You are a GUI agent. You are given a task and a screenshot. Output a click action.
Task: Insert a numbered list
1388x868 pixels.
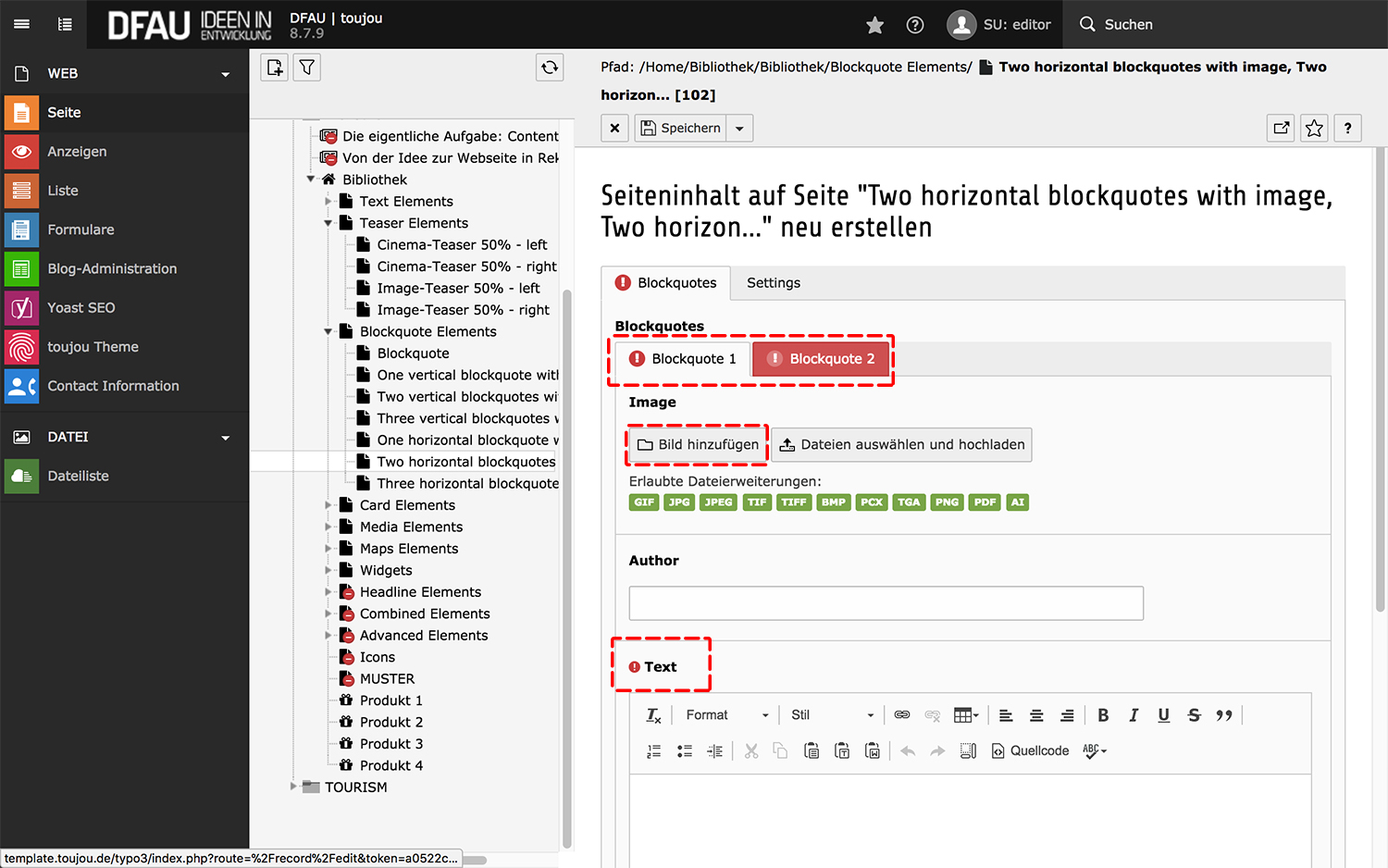point(654,751)
